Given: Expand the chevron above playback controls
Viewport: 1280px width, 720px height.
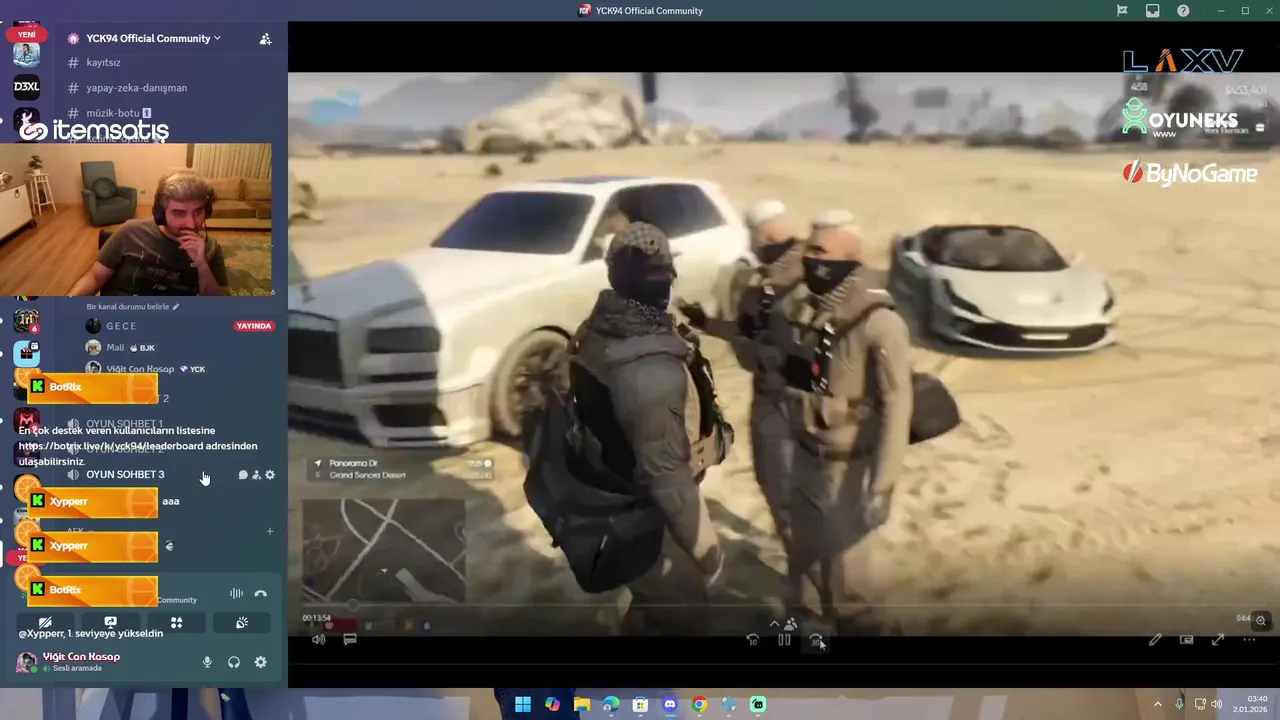Looking at the screenshot, I should 774,624.
